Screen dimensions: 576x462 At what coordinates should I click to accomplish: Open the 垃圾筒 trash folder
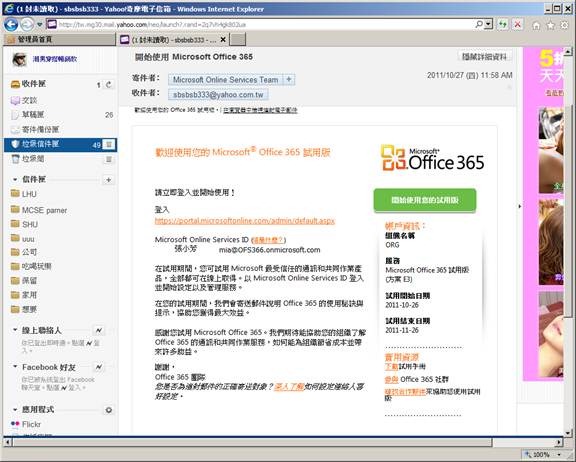pos(33,159)
